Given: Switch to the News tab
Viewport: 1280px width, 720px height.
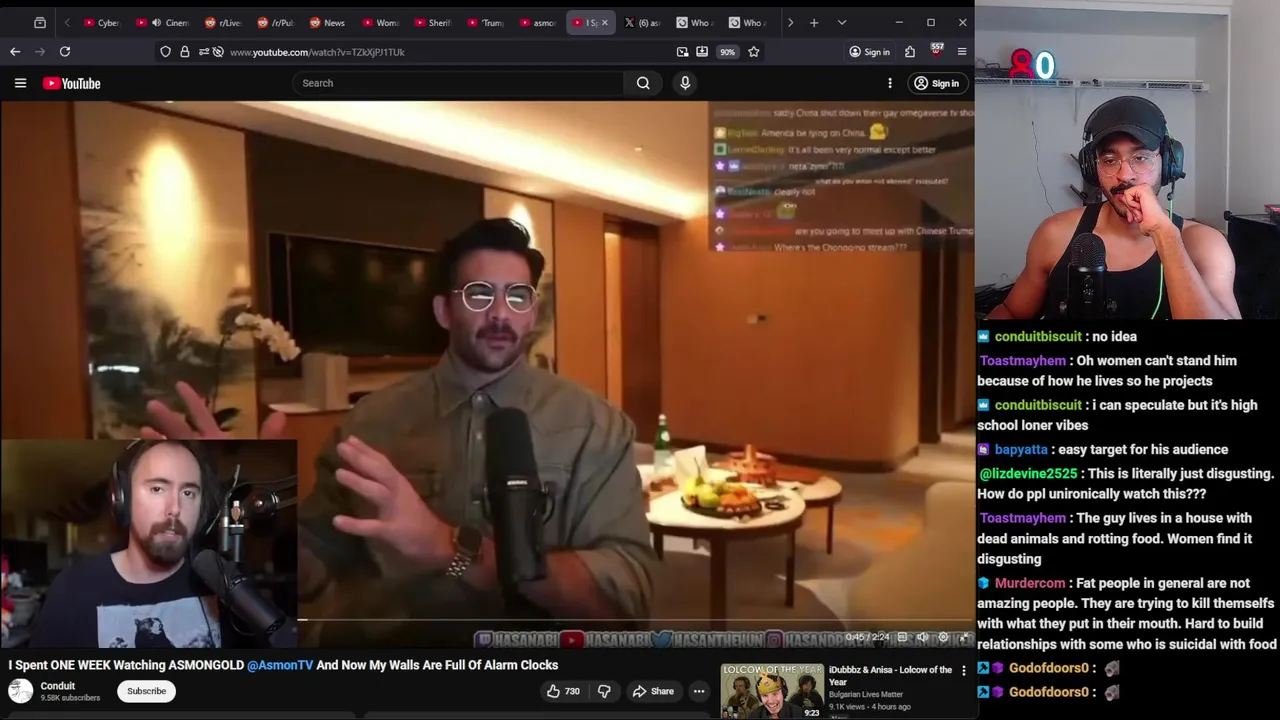Looking at the screenshot, I should click(328, 22).
